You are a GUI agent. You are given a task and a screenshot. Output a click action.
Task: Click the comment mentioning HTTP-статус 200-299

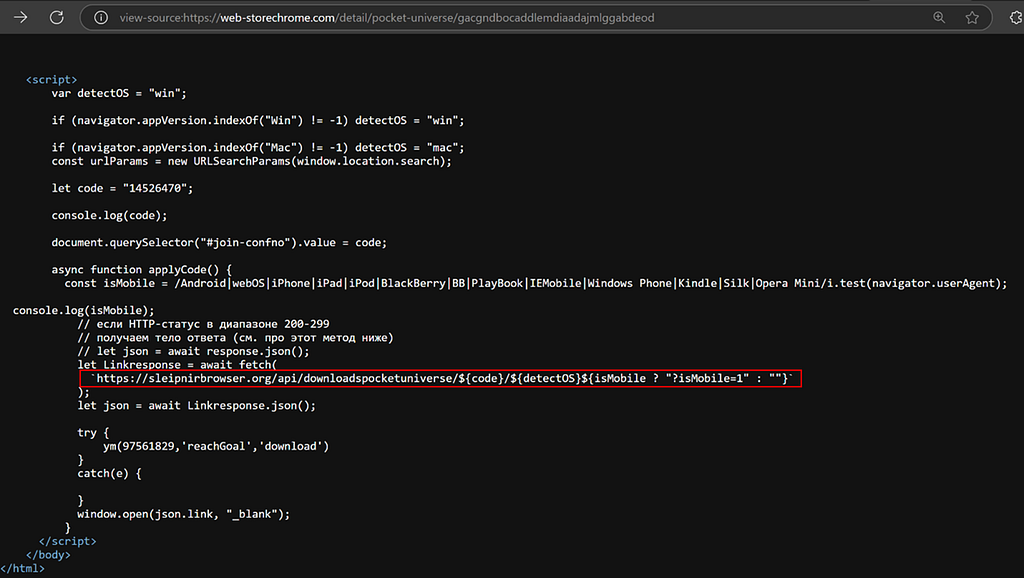203,324
